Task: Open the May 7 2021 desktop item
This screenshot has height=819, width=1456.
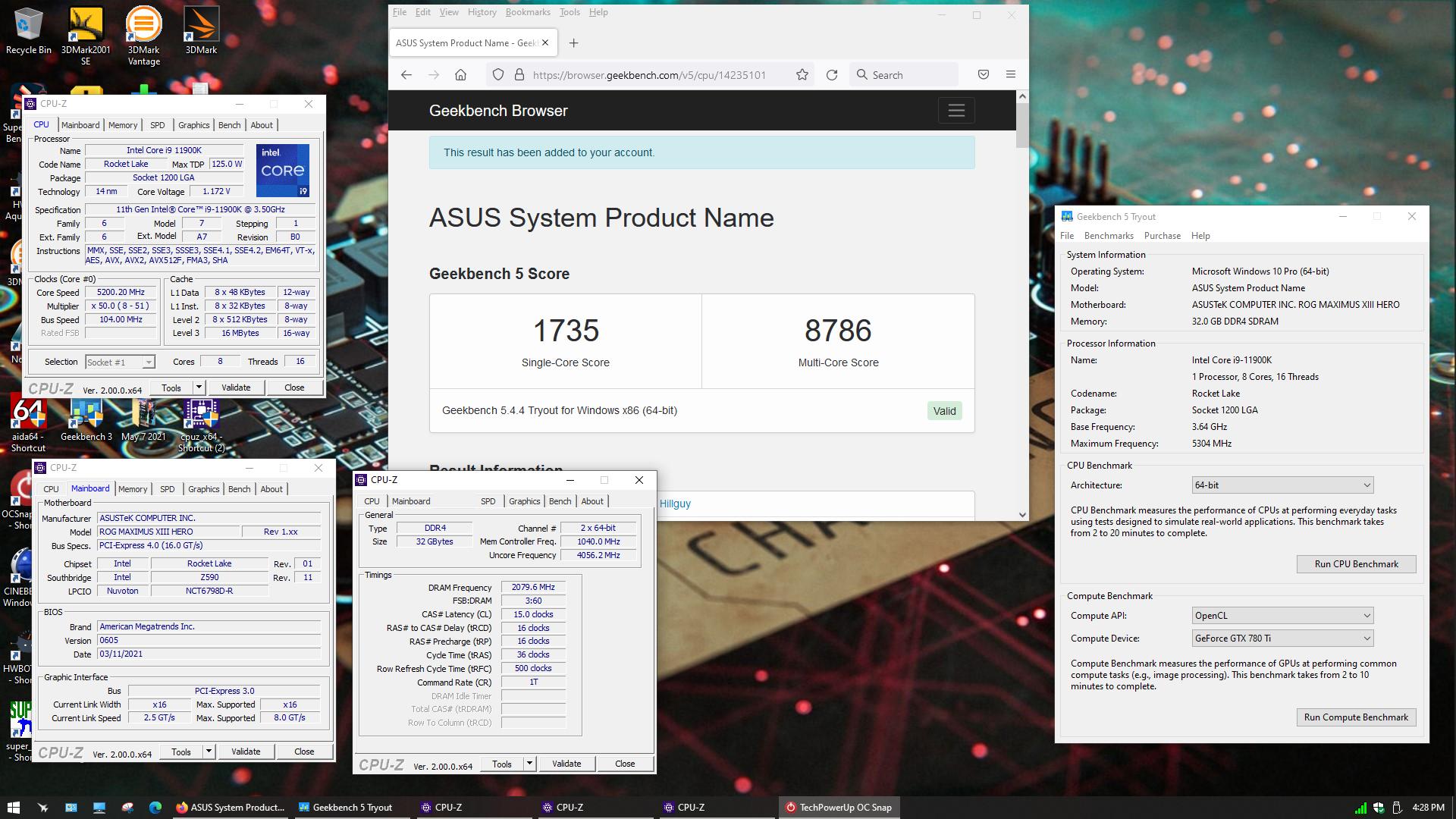Action: pyautogui.click(x=143, y=420)
